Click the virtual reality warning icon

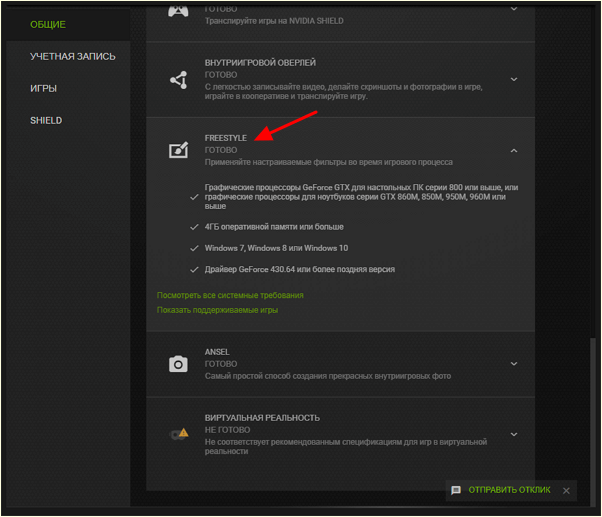coord(179,434)
